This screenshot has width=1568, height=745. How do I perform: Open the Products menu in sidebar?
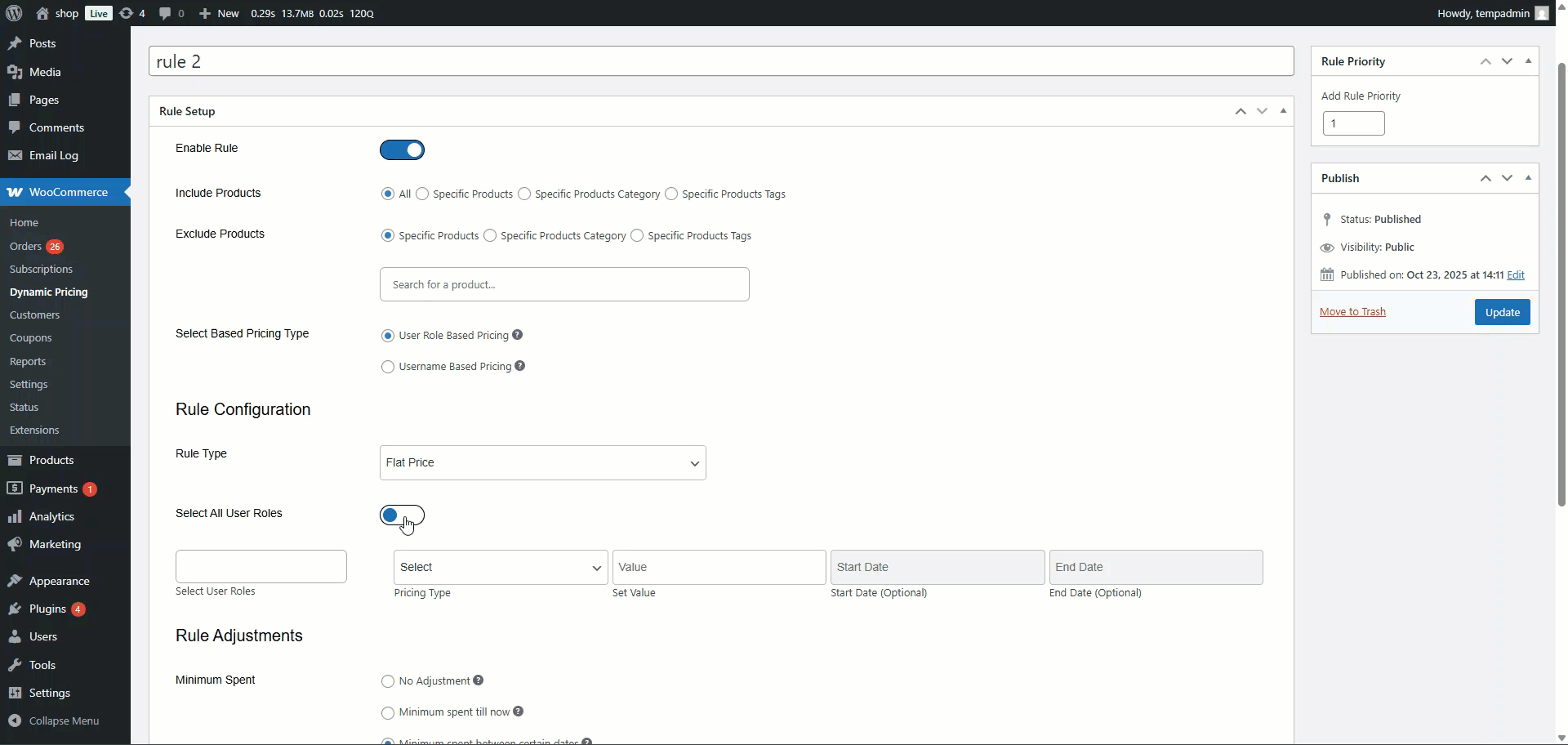tap(51, 460)
